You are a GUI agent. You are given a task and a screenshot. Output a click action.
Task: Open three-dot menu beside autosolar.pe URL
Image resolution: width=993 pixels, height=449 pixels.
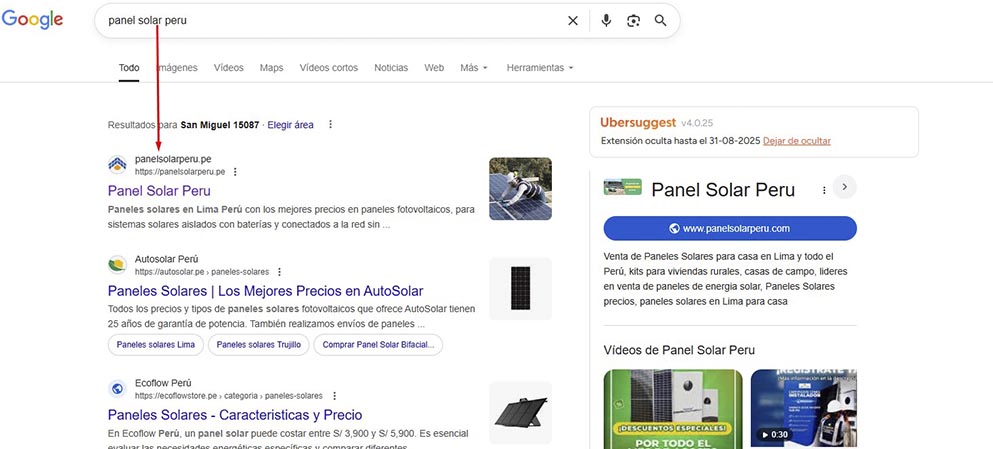pyautogui.click(x=279, y=272)
